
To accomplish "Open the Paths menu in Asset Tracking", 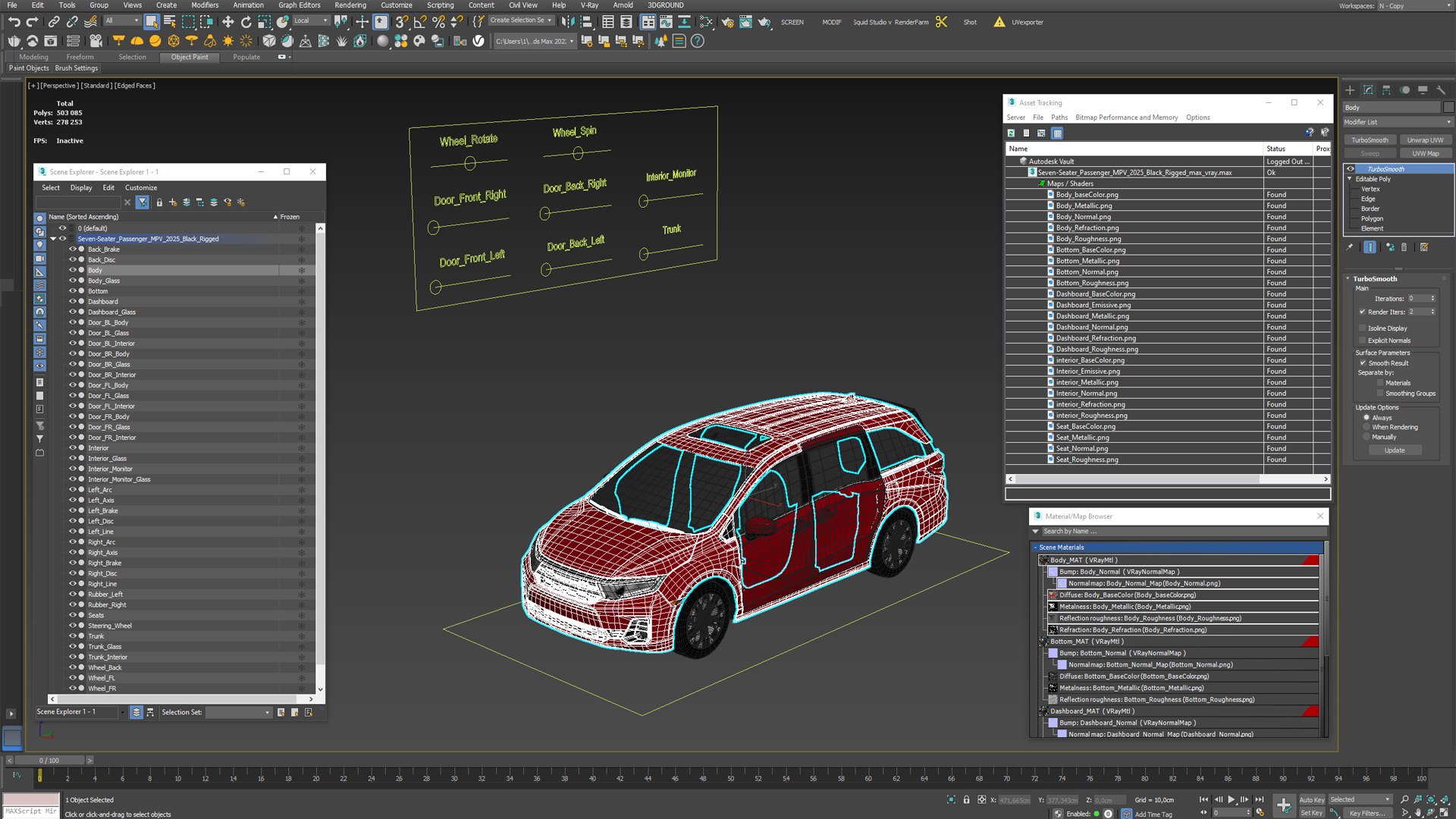I will [1059, 118].
